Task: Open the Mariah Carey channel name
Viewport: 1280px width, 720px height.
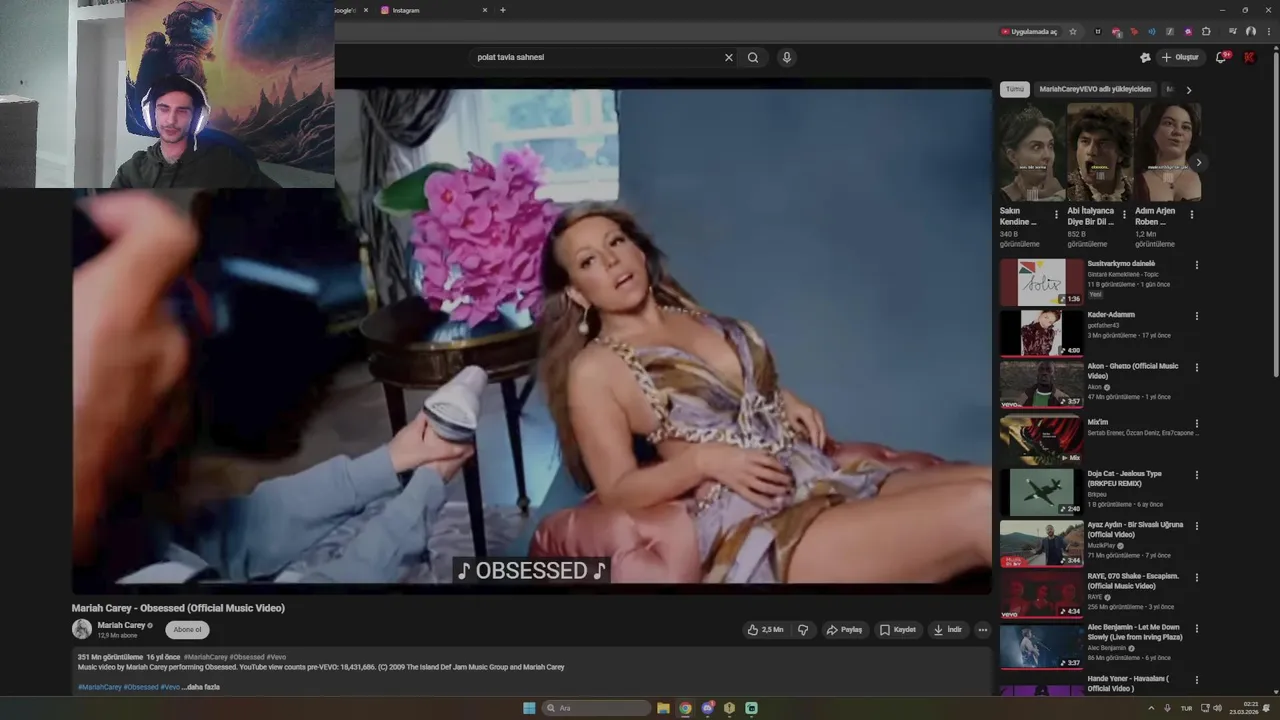Action: [121, 625]
